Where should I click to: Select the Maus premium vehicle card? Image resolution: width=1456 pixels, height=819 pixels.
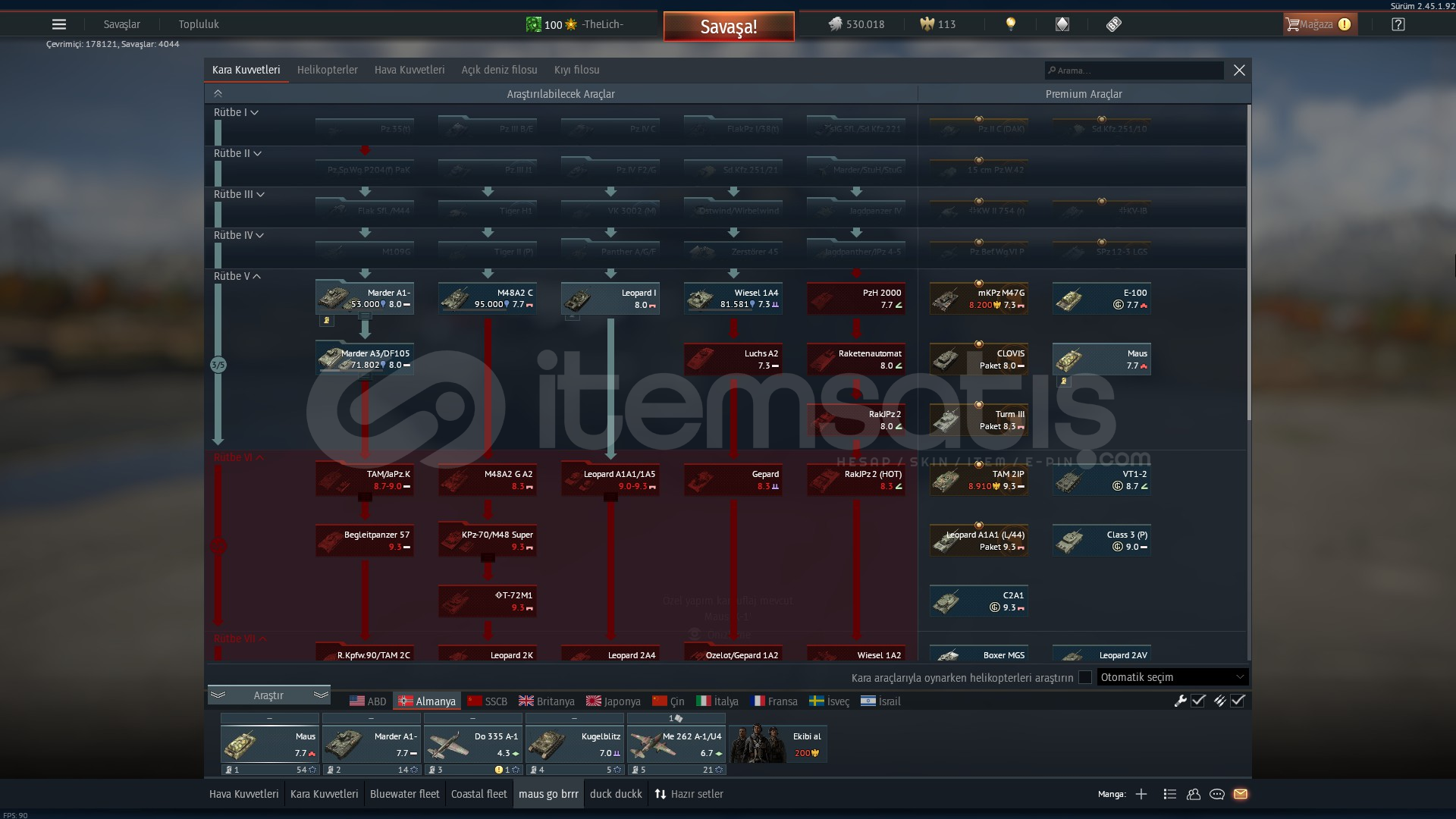pos(1102,359)
